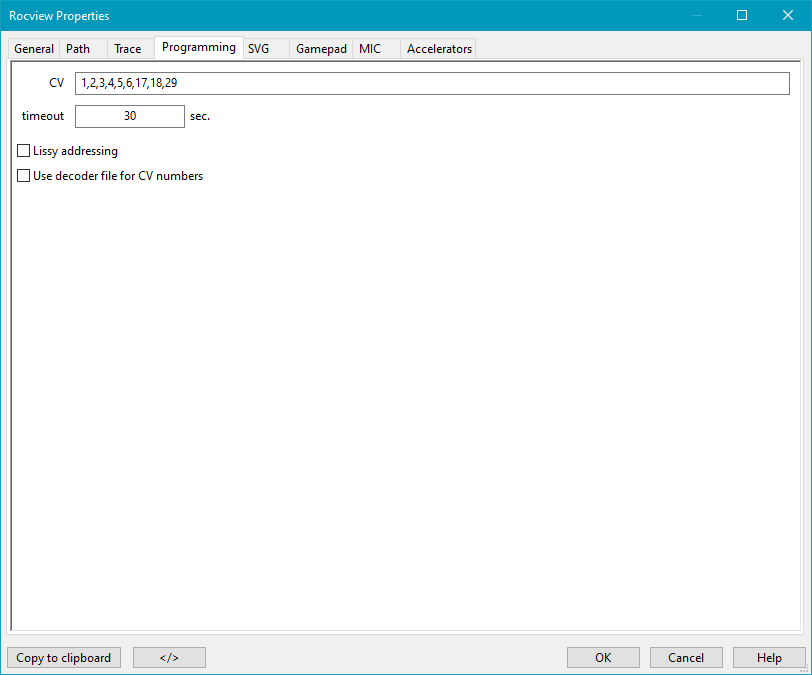The image size is (812, 675).
Task: Toggle Use decoder file for CV numbers
Action: (24, 176)
